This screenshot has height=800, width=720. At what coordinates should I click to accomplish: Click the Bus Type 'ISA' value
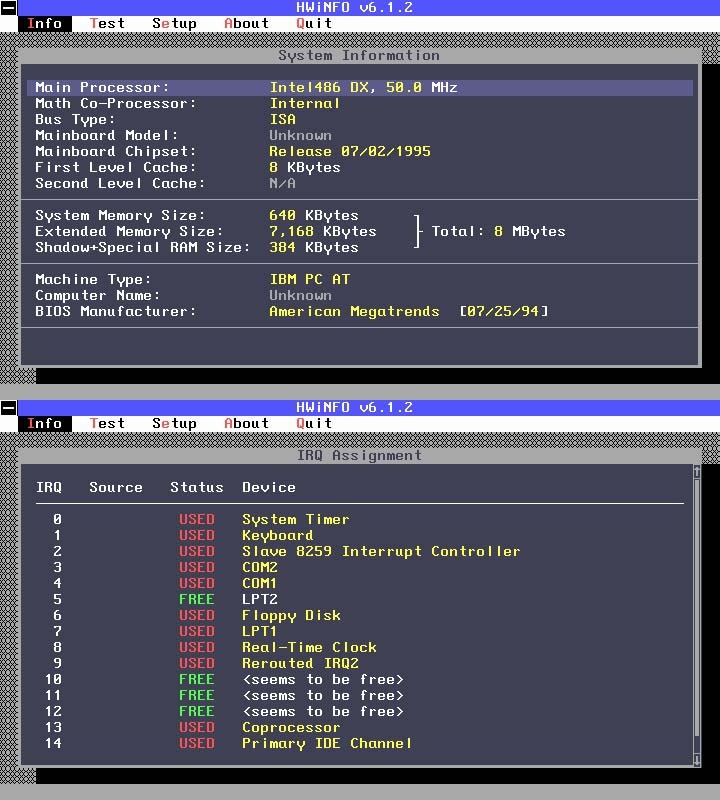click(x=283, y=119)
